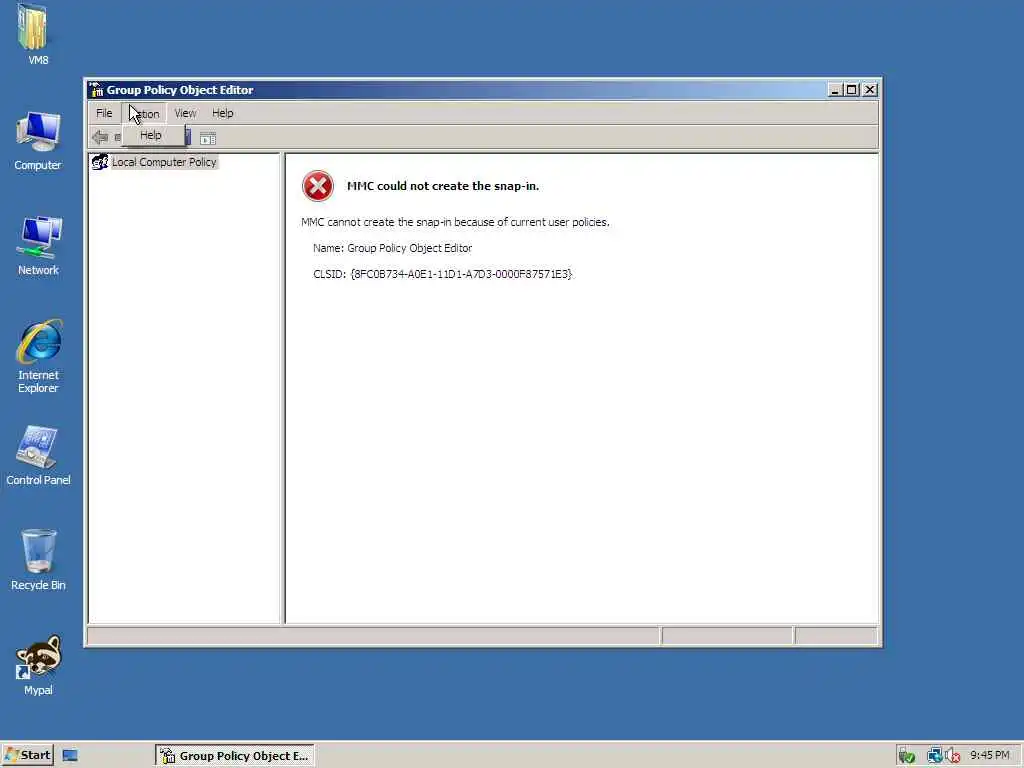This screenshot has height=768, width=1024.
Task: Click Safely Remove Hardware tray icon
Action: click(906, 756)
